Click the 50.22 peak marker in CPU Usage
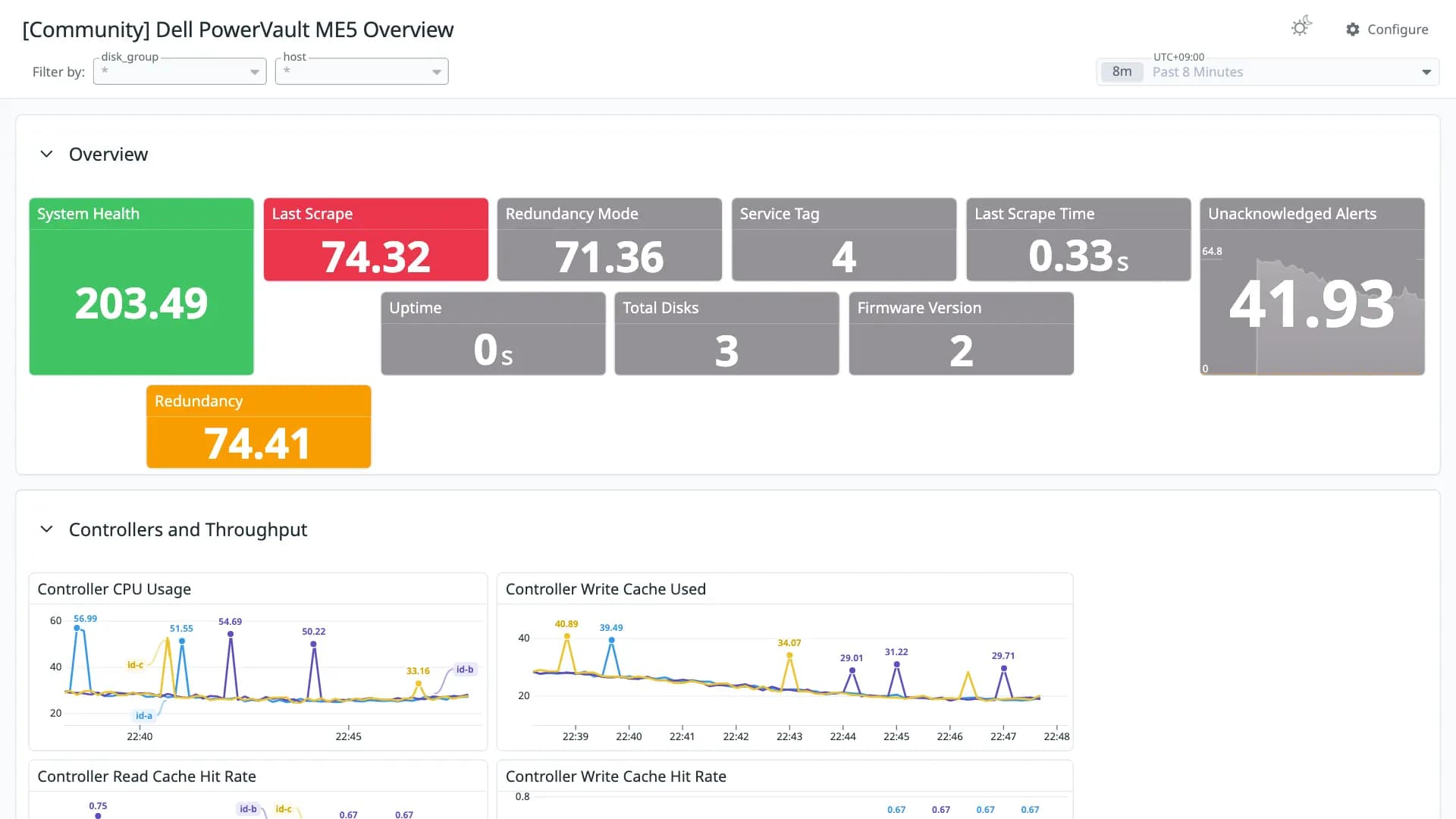This screenshot has height=819, width=1456. tap(313, 644)
